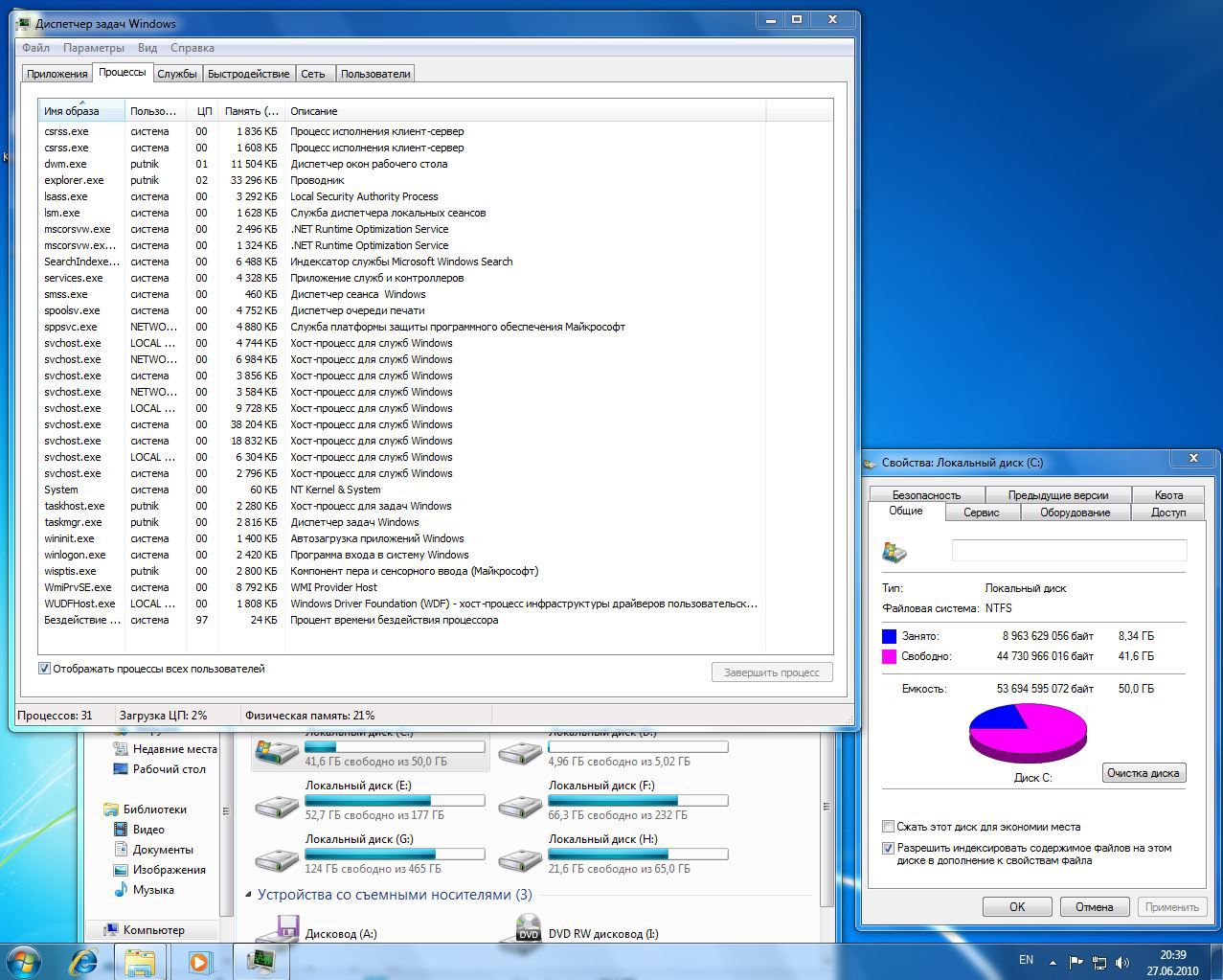Image resolution: width=1223 pixels, height=980 pixels.
Task: Switch to the Быстродействие tab
Action: coord(248,74)
